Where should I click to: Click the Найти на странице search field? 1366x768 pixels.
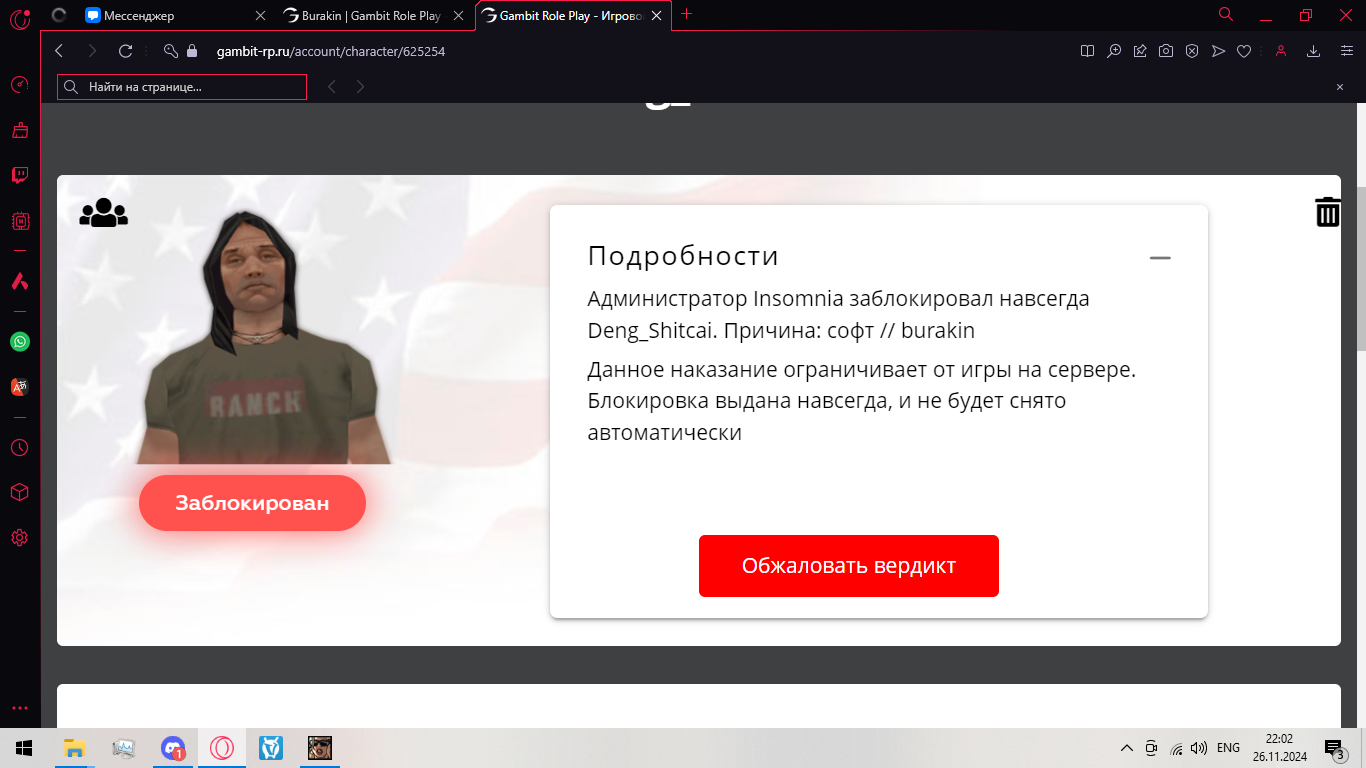[x=190, y=87]
